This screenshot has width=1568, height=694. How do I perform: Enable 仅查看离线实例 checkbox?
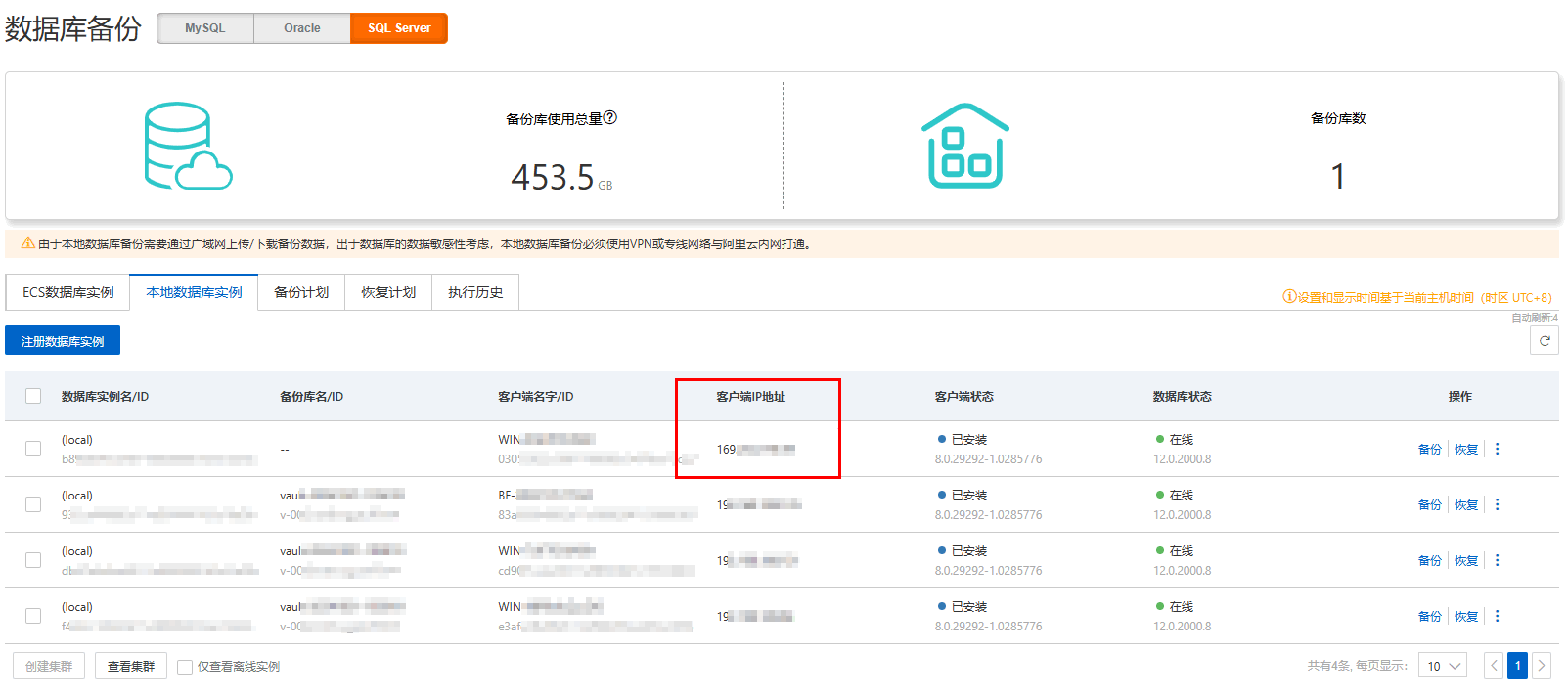[185, 667]
